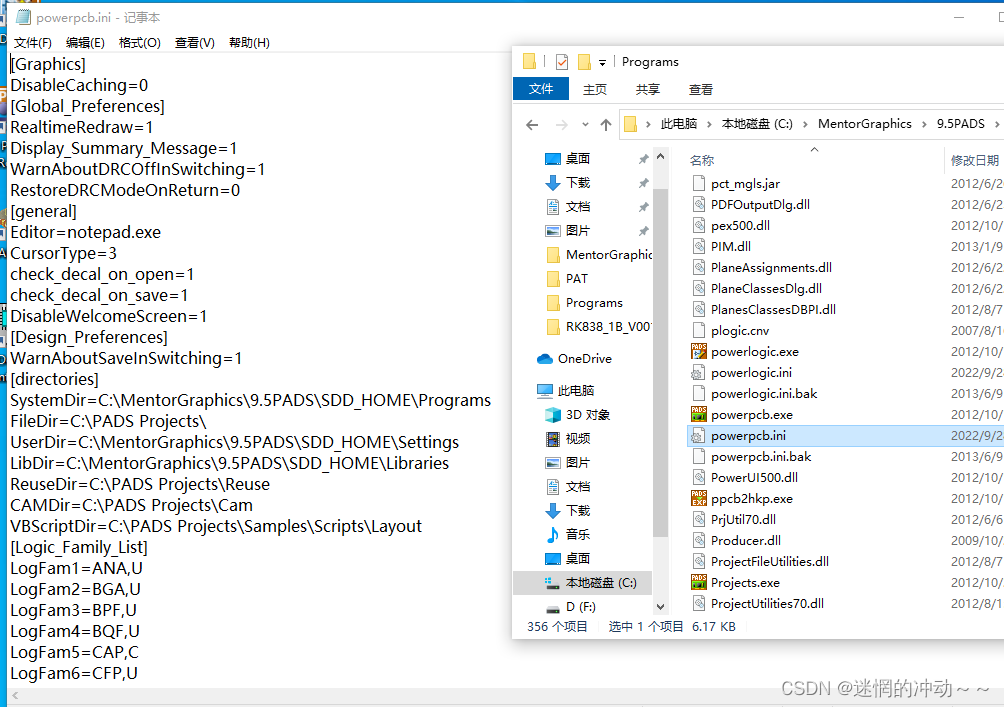Expand chevron after MentorGraphics in address bar

(x=924, y=124)
